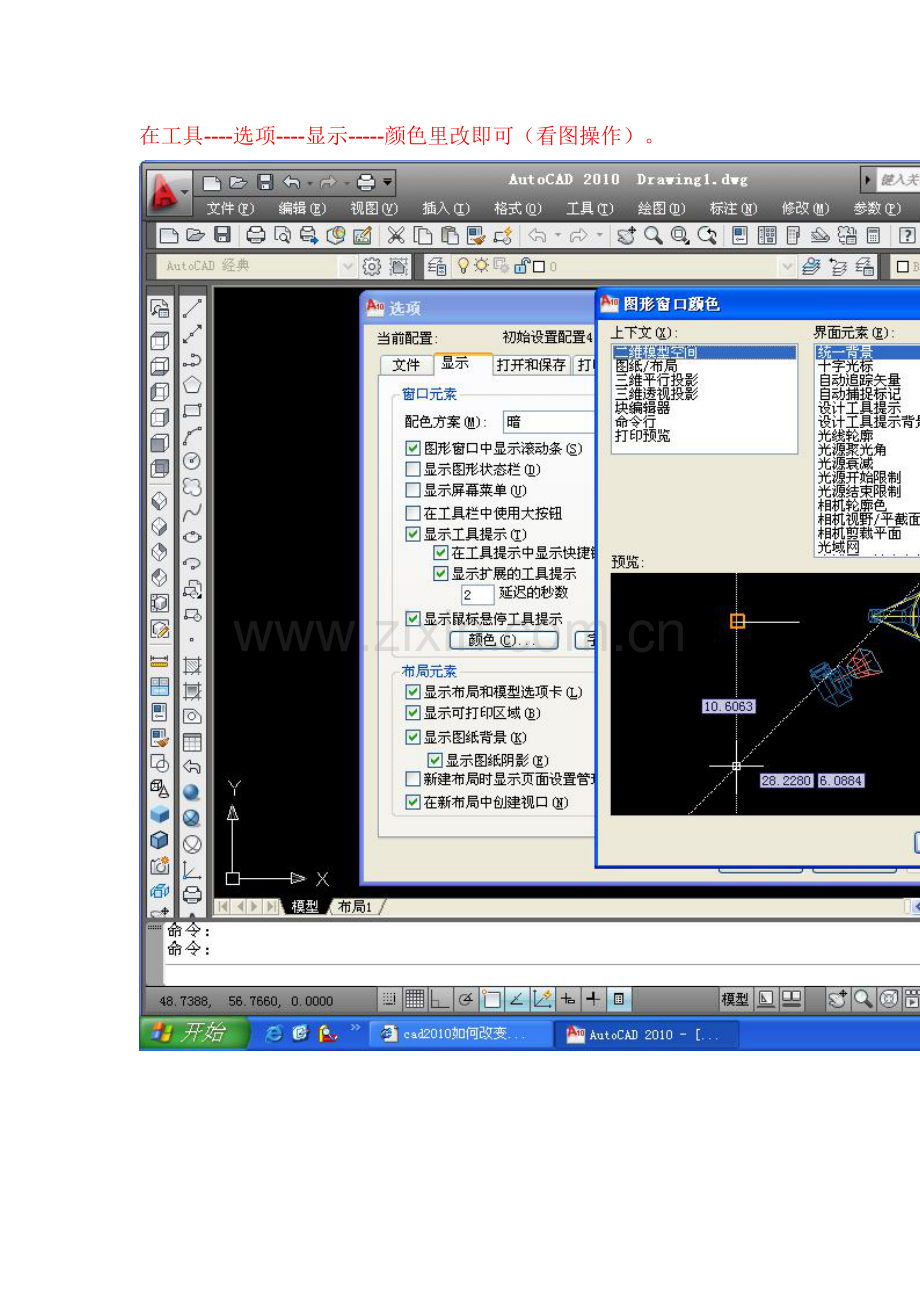This screenshot has width=920, height=1302.
Task: Click the Save floppy disk icon
Action: pos(223,235)
